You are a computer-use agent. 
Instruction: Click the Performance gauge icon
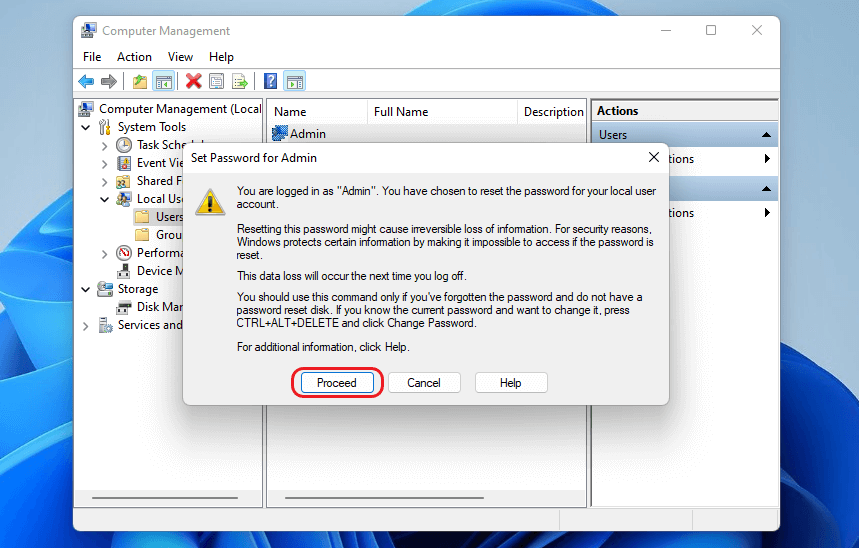pos(124,253)
